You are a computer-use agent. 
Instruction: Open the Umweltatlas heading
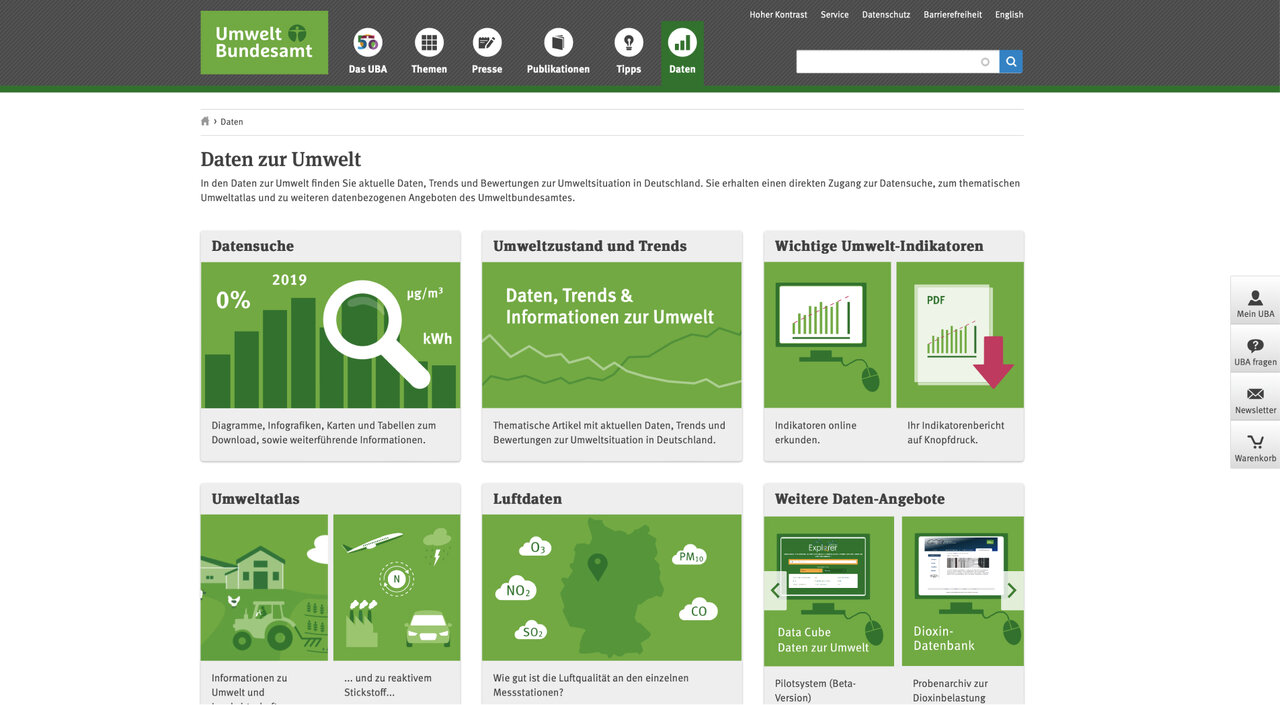[255, 499]
